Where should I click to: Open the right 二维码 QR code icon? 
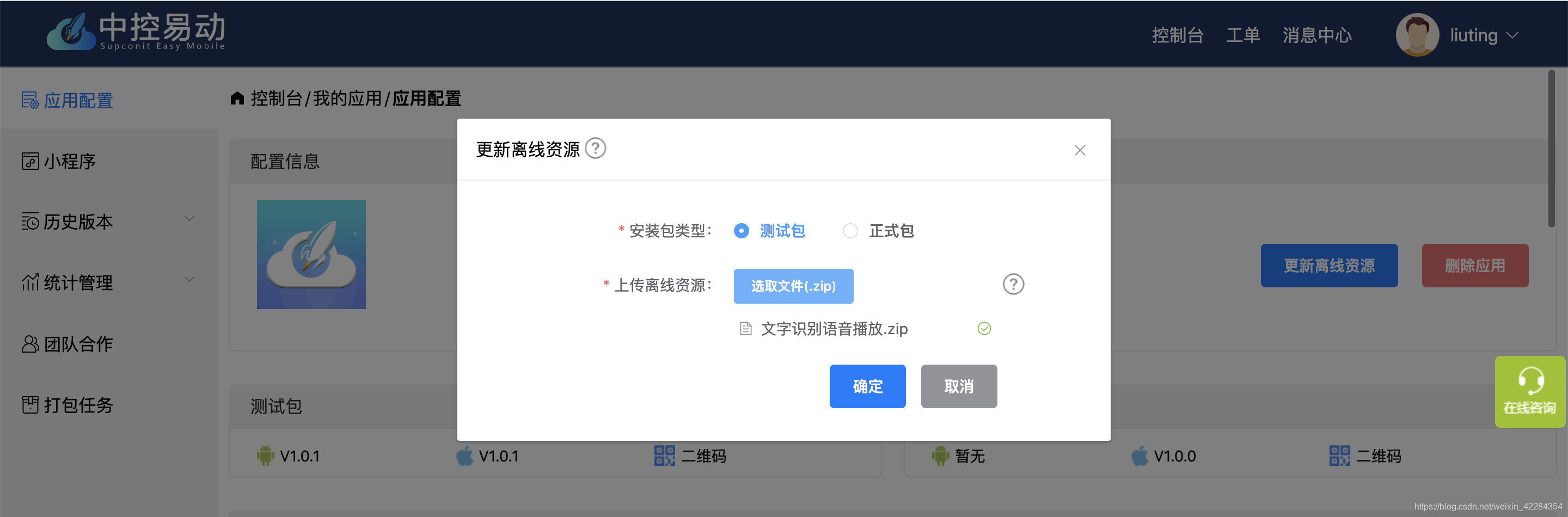pos(1339,456)
